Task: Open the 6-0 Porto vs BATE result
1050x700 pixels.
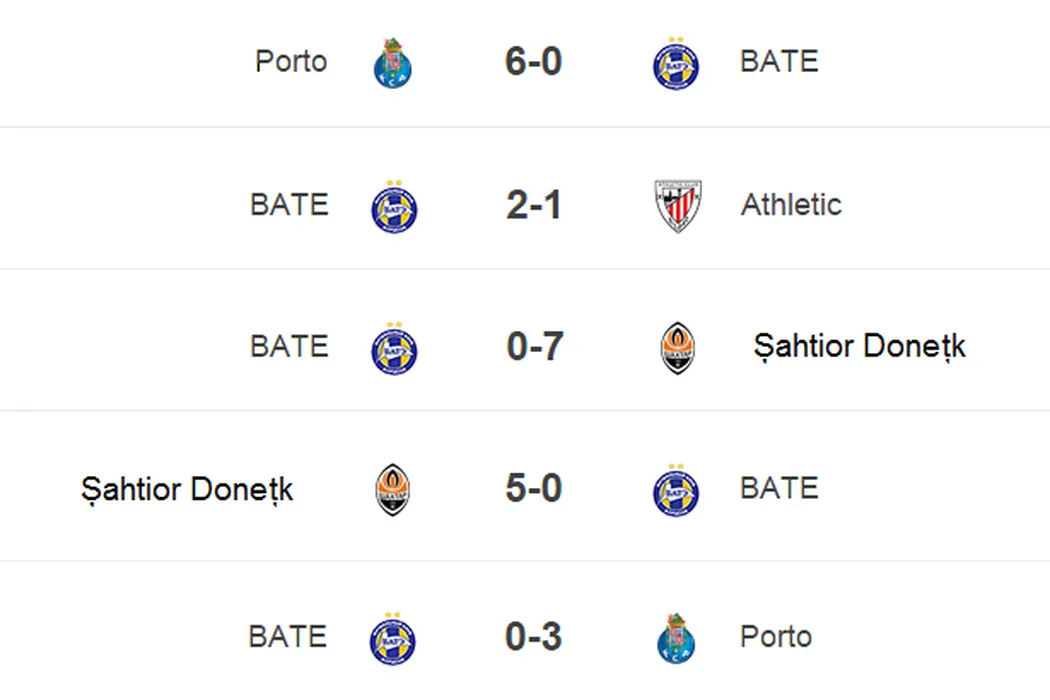Action: point(534,62)
